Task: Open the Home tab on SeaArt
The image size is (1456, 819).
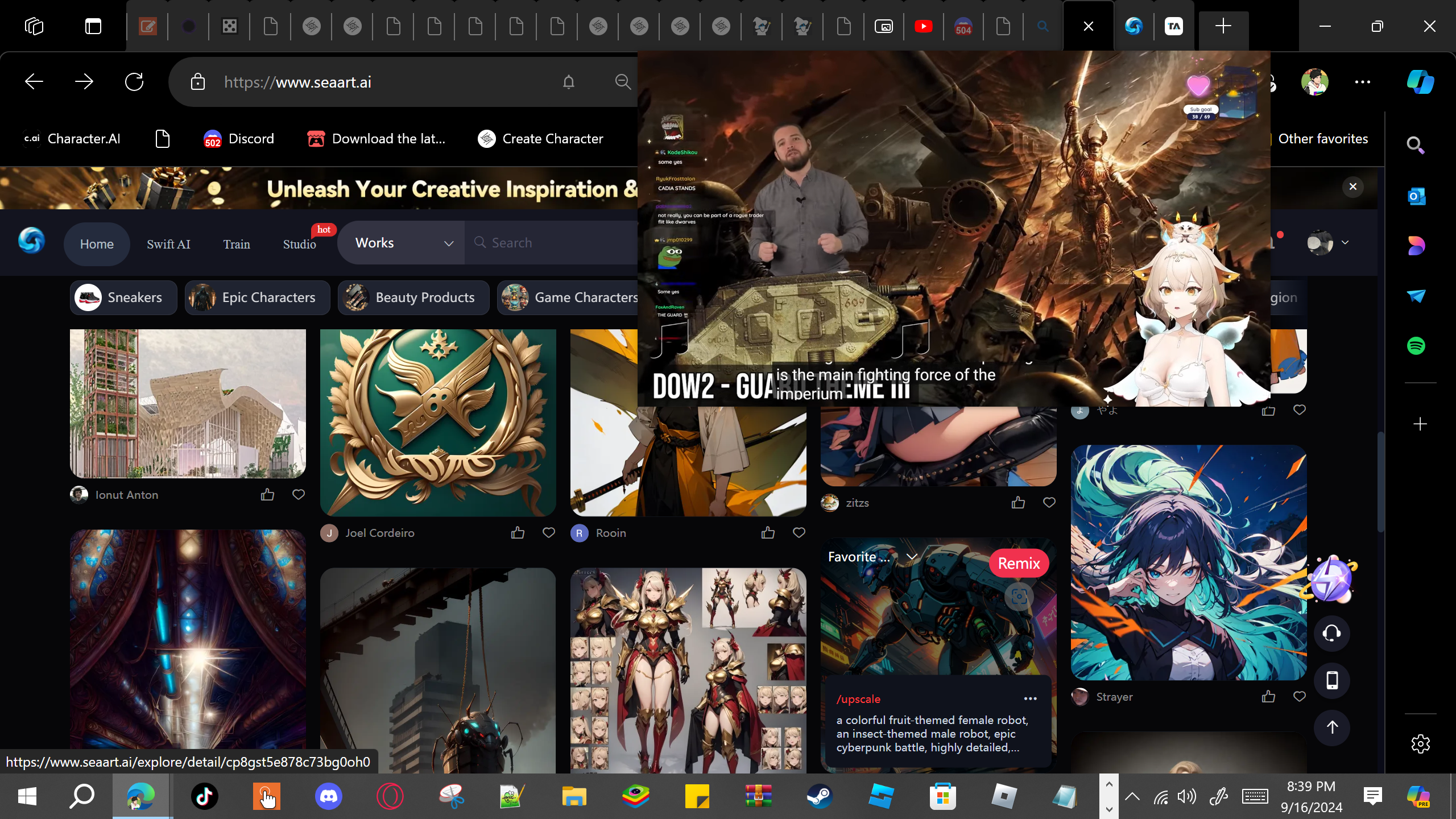Action: (97, 244)
